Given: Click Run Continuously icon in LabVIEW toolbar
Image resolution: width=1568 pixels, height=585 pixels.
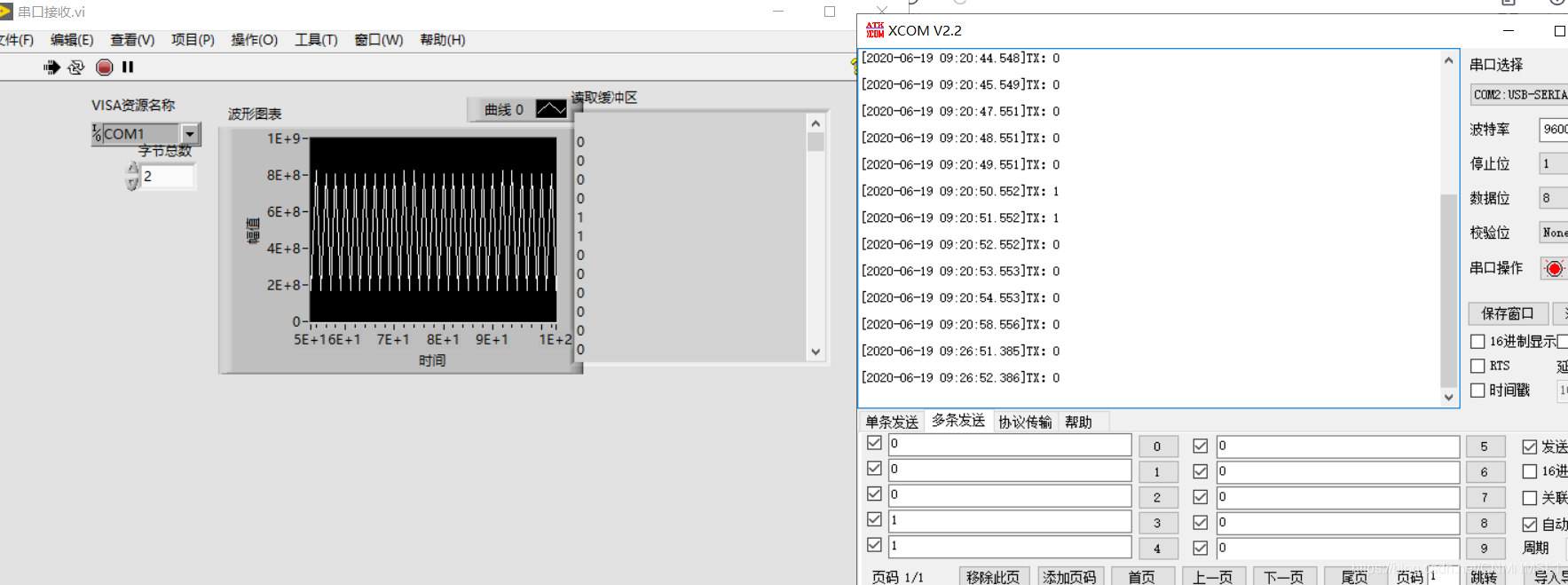Looking at the screenshot, I should pyautogui.click(x=76, y=67).
